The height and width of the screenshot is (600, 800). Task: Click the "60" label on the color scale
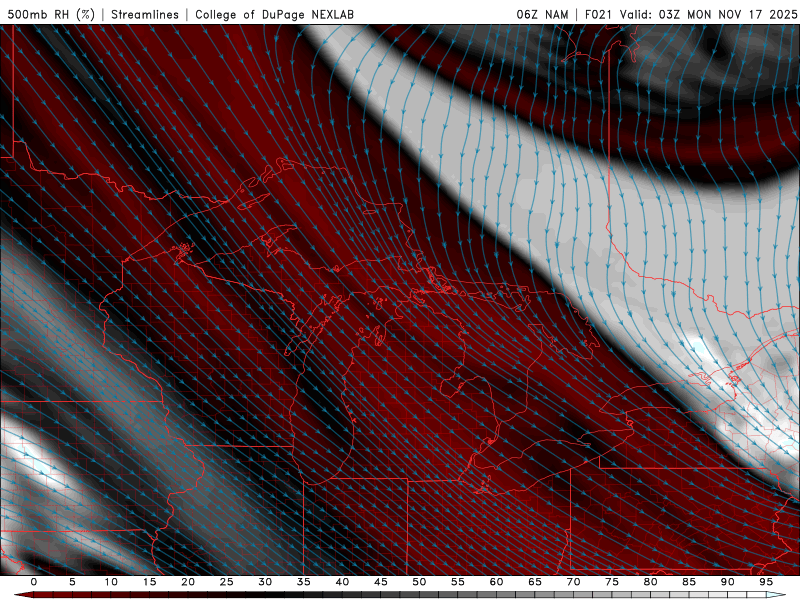click(496, 582)
